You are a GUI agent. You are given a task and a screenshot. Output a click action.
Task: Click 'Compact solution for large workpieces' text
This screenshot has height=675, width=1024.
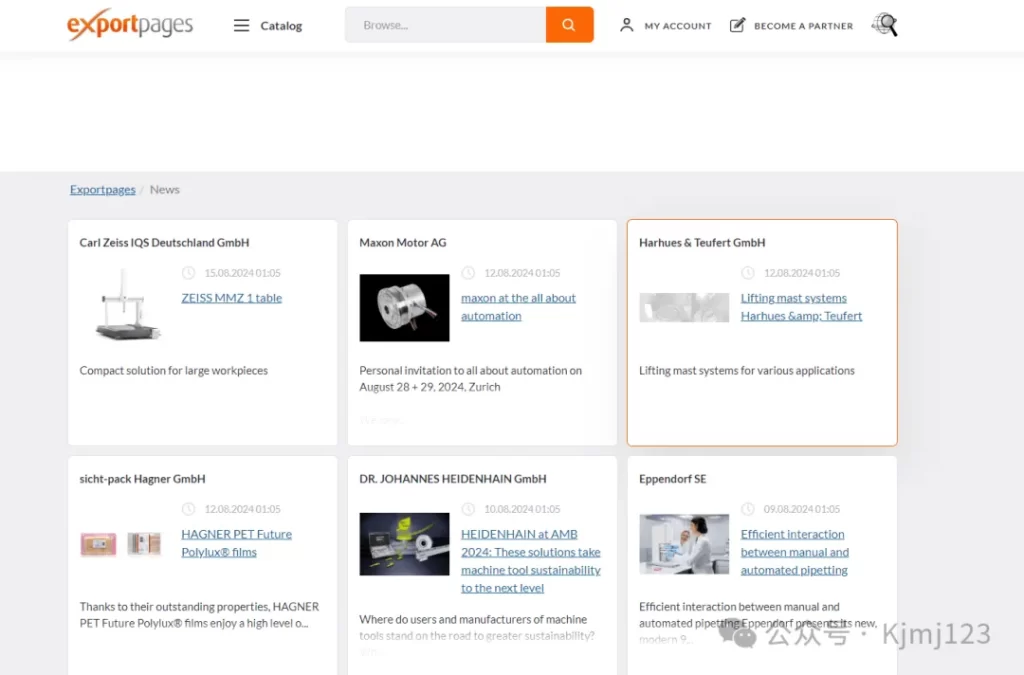174,370
